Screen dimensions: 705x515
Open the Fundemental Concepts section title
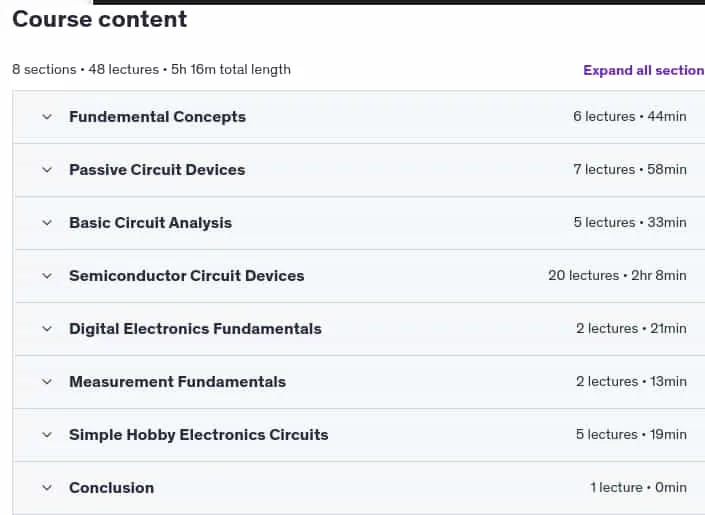(157, 117)
